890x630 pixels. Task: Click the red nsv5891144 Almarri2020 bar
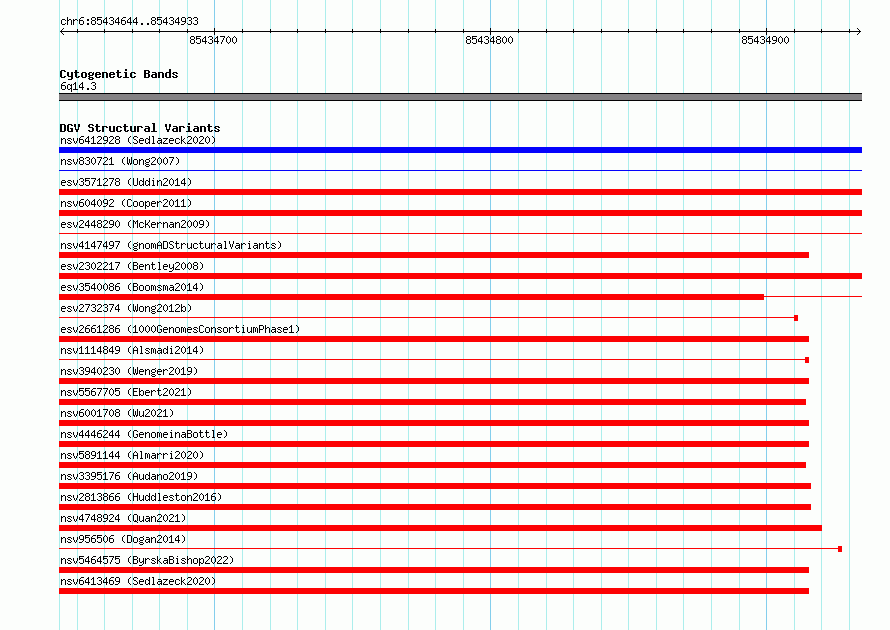pos(433,465)
